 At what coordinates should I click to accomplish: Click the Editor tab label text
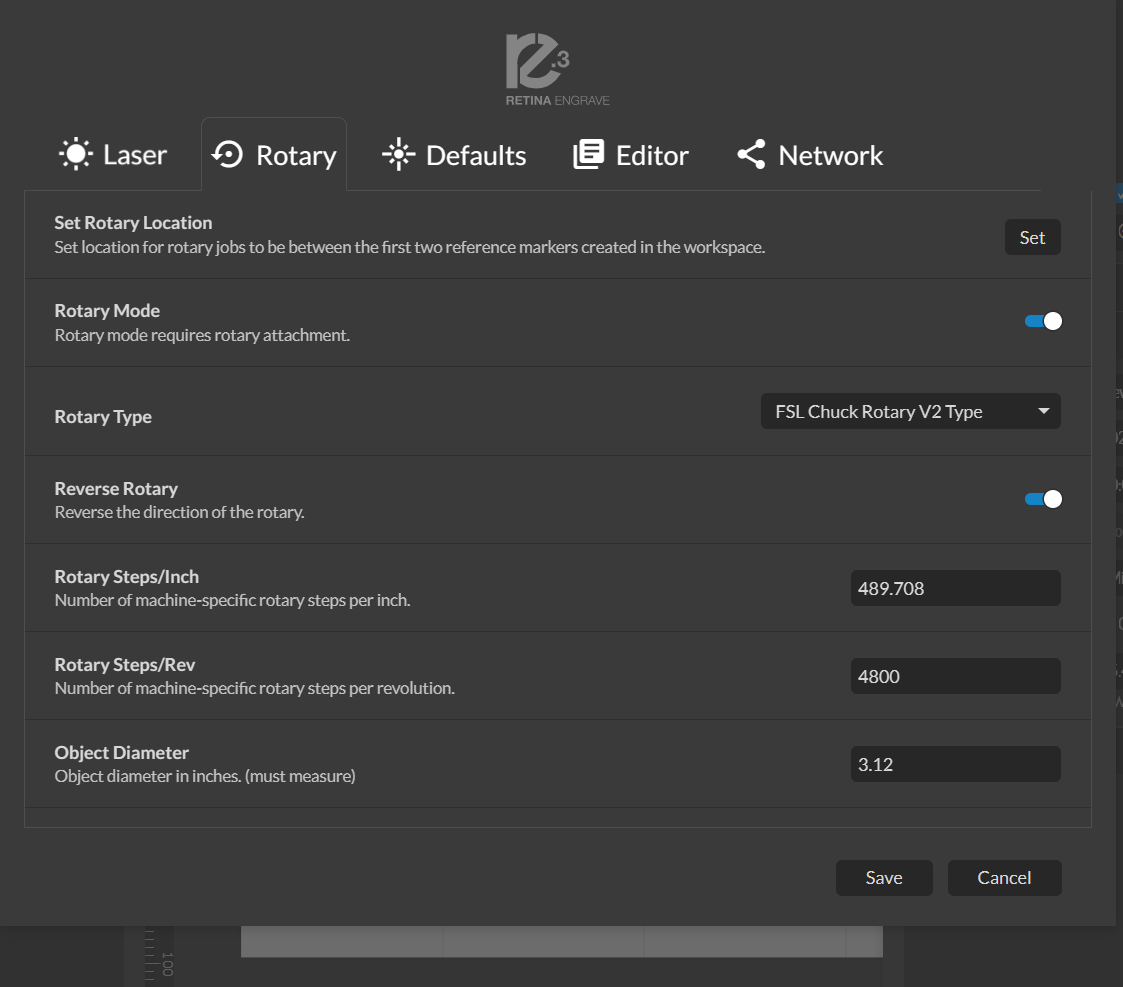coord(652,156)
